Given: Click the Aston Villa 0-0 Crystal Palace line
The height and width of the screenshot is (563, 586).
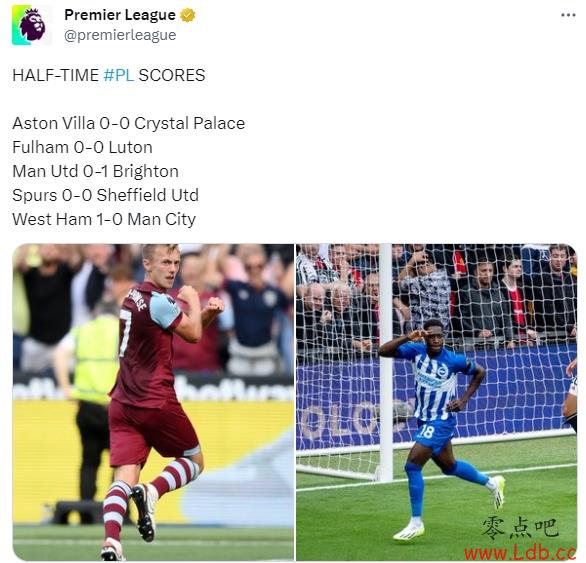Looking at the screenshot, I should pos(129,123).
